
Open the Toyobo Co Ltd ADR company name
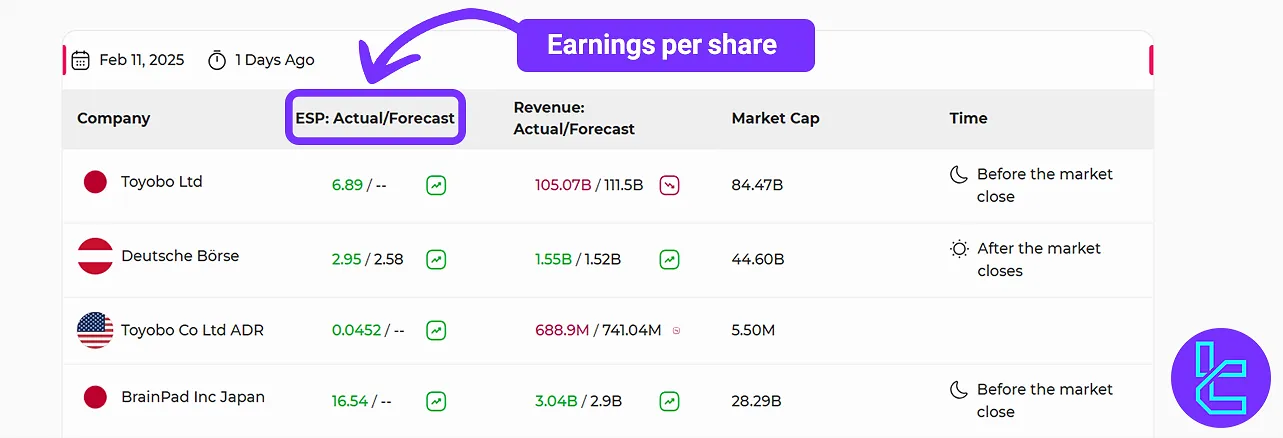tap(192, 330)
